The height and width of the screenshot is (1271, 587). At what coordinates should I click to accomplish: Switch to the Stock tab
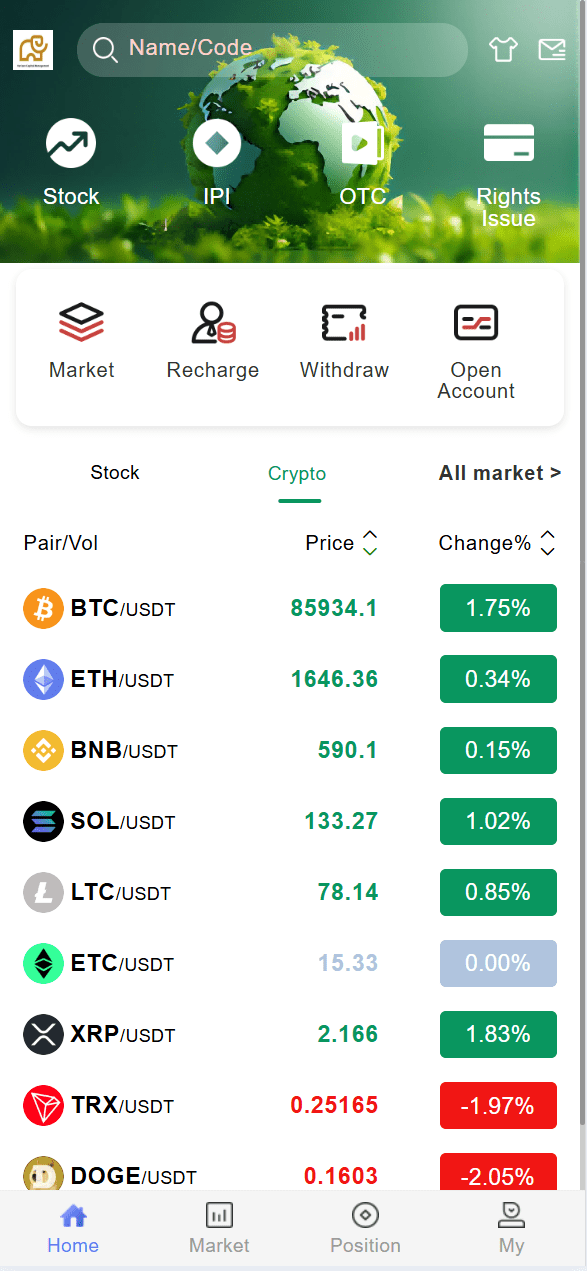coord(114,472)
